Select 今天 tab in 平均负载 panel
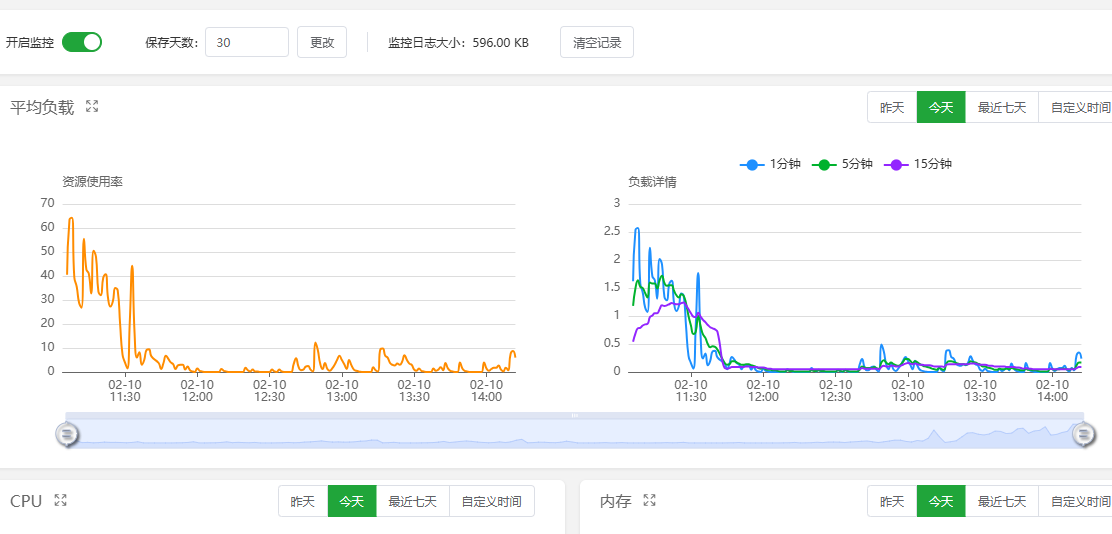This screenshot has width=1112, height=534. coord(941,107)
